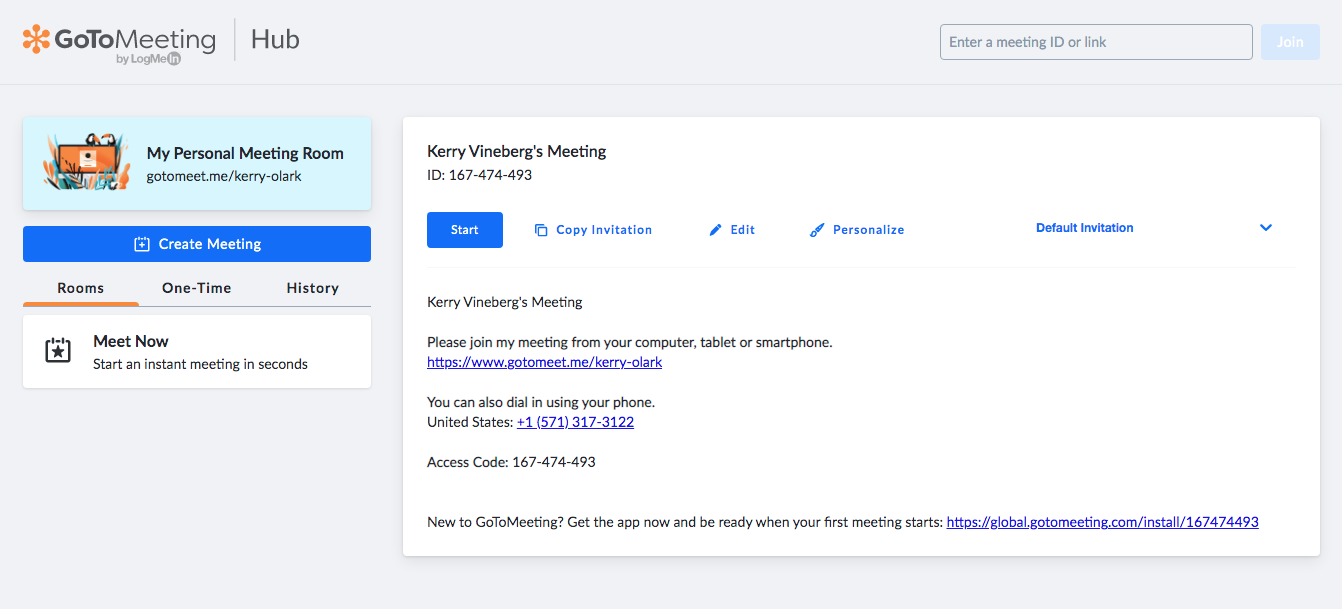This screenshot has height=609, width=1342.
Task: Click Kerry Vineberg's Meeting invitation body title
Action: (x=505, y=302)
